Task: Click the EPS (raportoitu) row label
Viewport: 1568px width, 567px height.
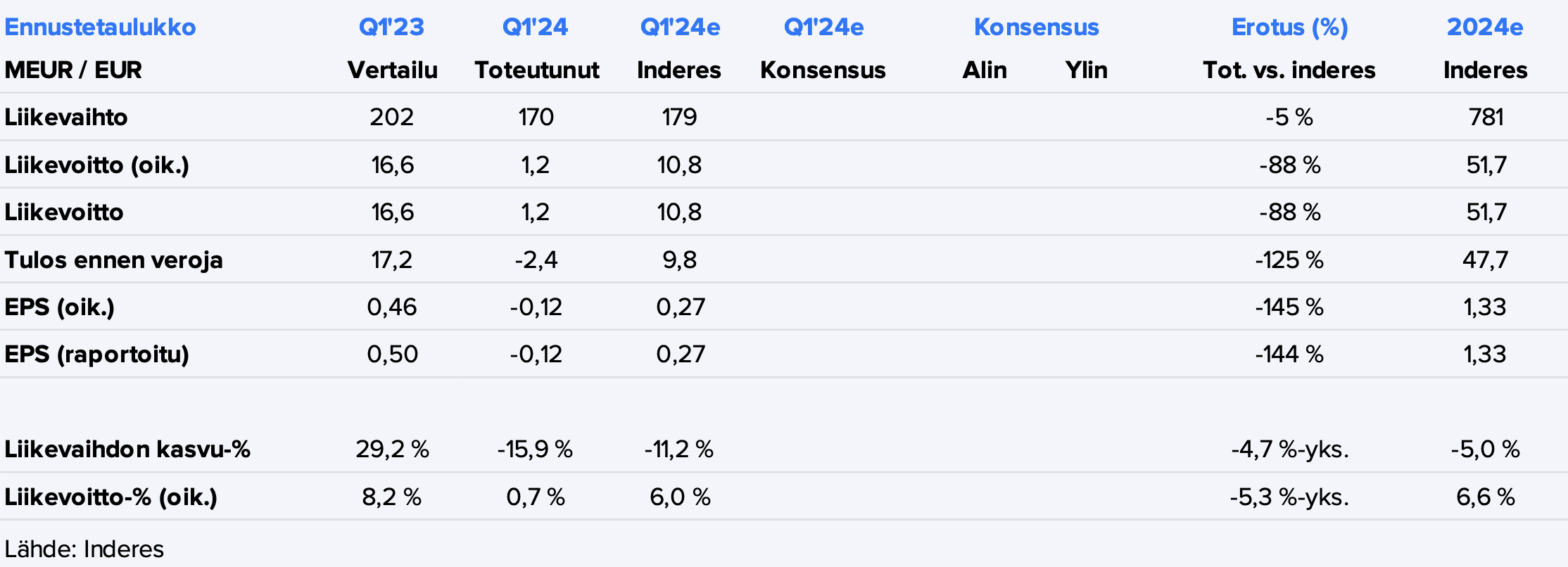Action: tap(96, 354)
